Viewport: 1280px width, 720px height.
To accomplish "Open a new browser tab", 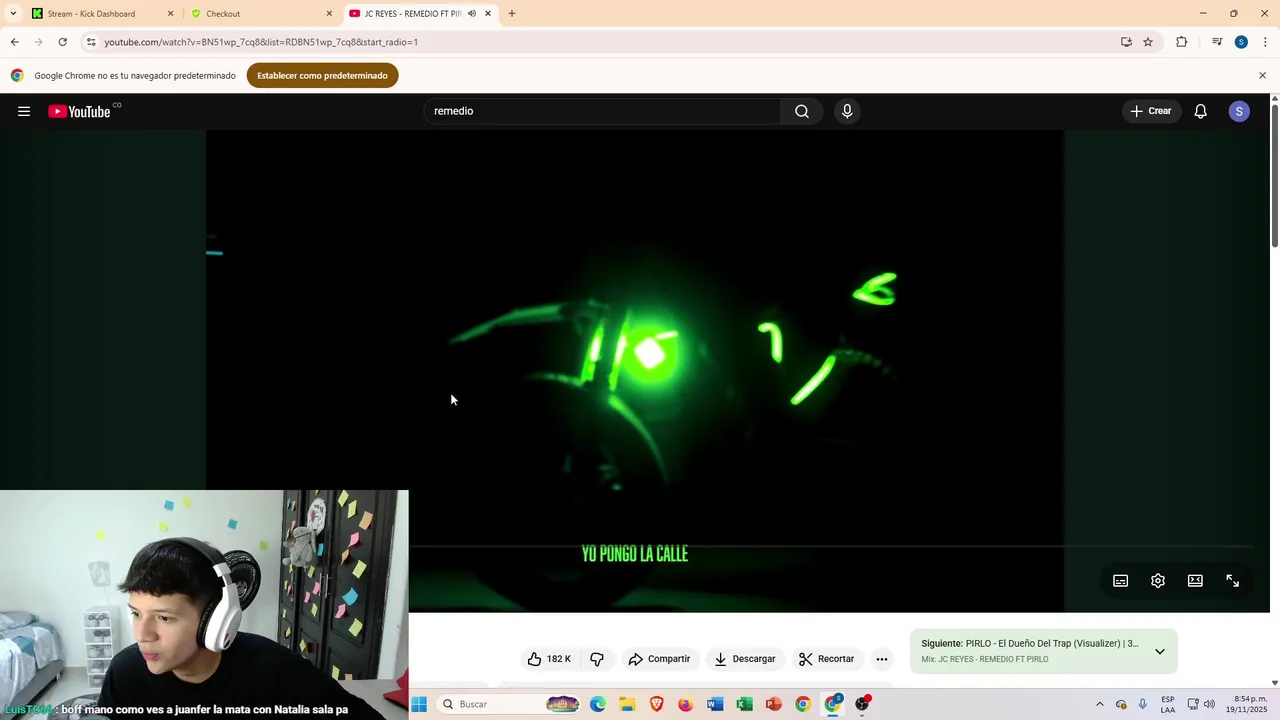I will tap(512, 14).
